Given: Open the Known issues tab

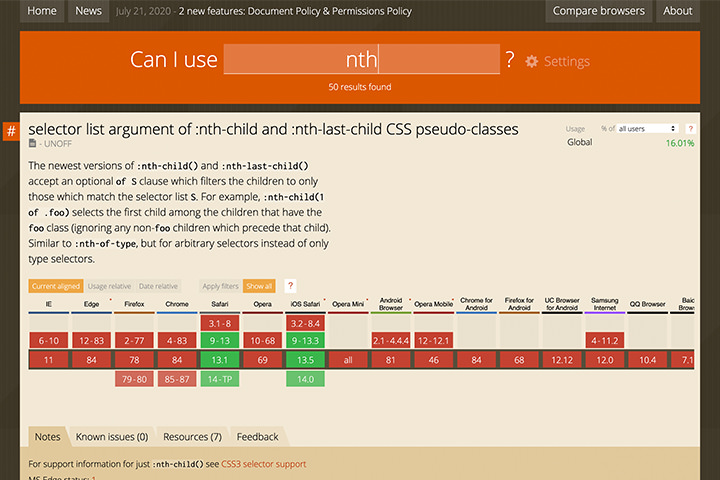Looking at the screenshot, I should click(112, 437).
